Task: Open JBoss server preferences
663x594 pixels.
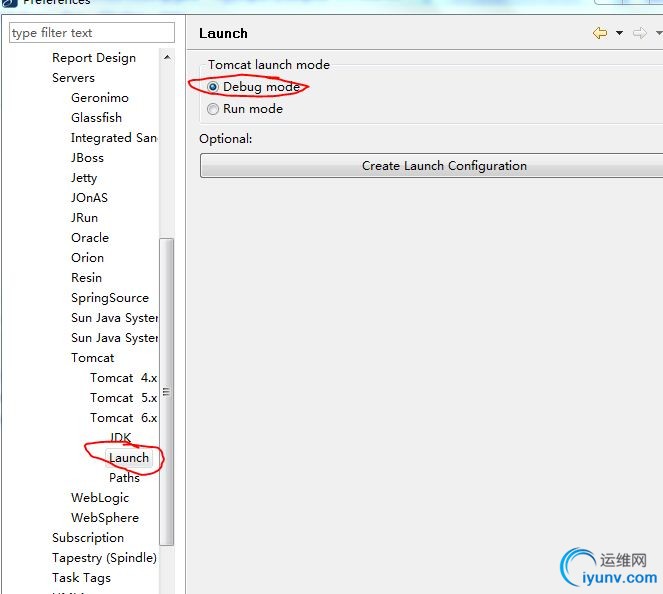Action: click(x=87, y=158)
